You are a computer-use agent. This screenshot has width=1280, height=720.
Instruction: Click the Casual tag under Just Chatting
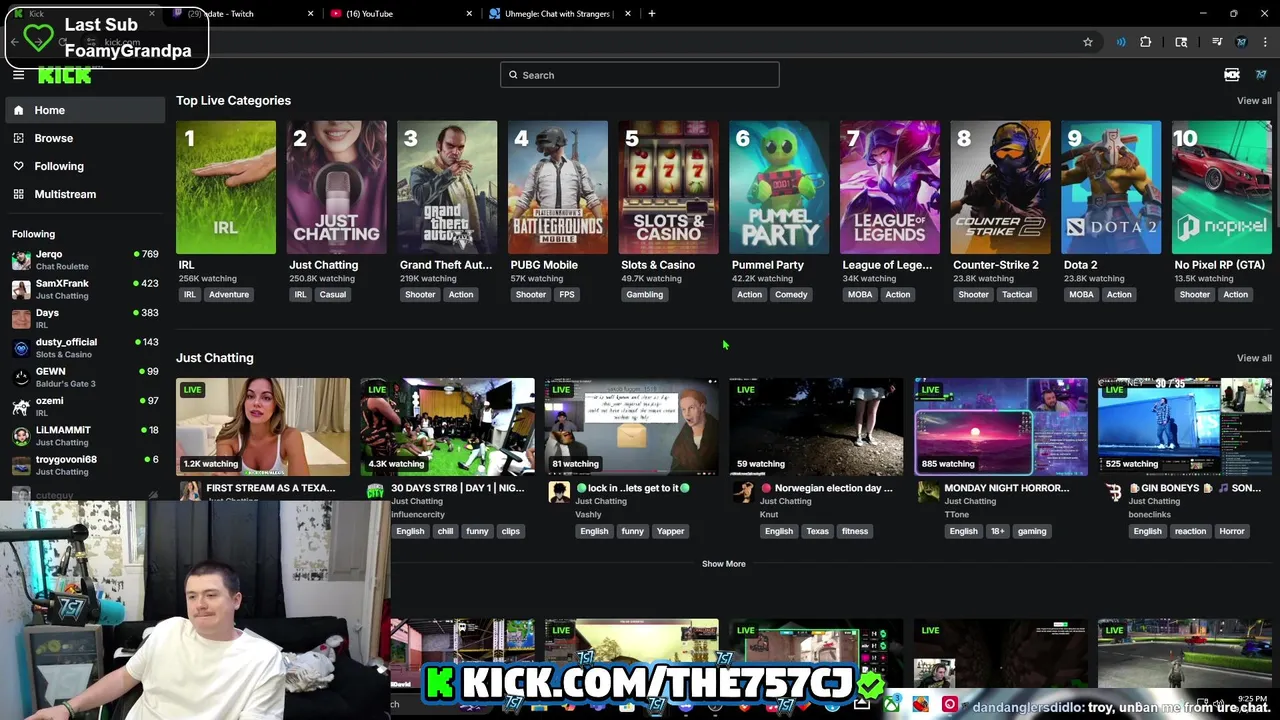[x=333, y=295]
